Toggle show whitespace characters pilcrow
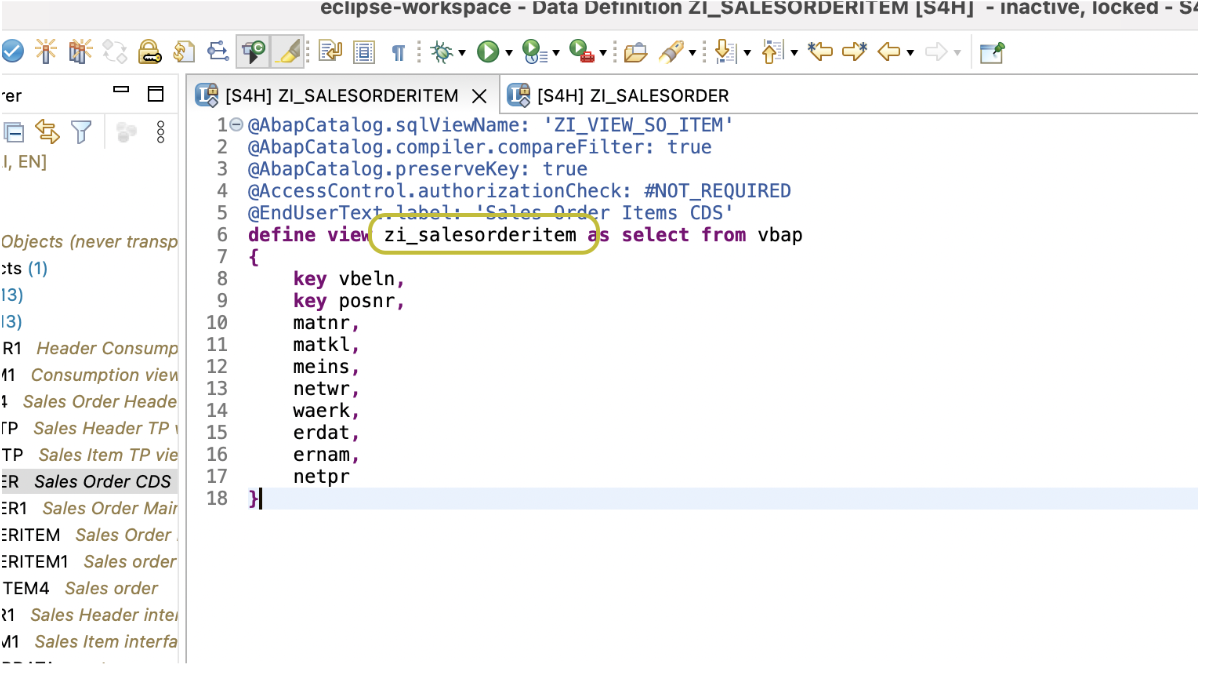1218x674 pixels. [398, 52]
